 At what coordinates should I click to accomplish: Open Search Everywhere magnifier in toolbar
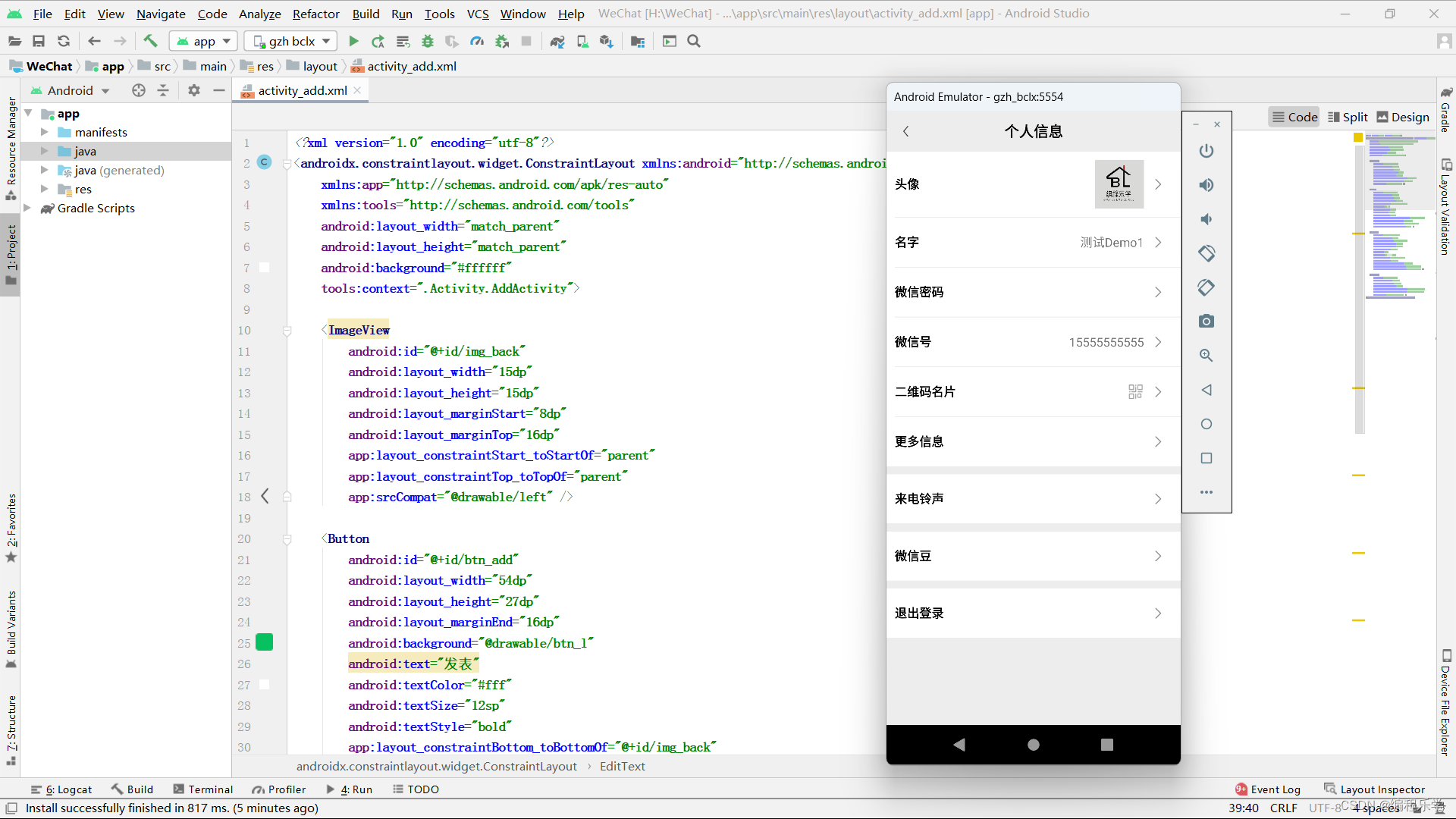click(x=694, y=41)
